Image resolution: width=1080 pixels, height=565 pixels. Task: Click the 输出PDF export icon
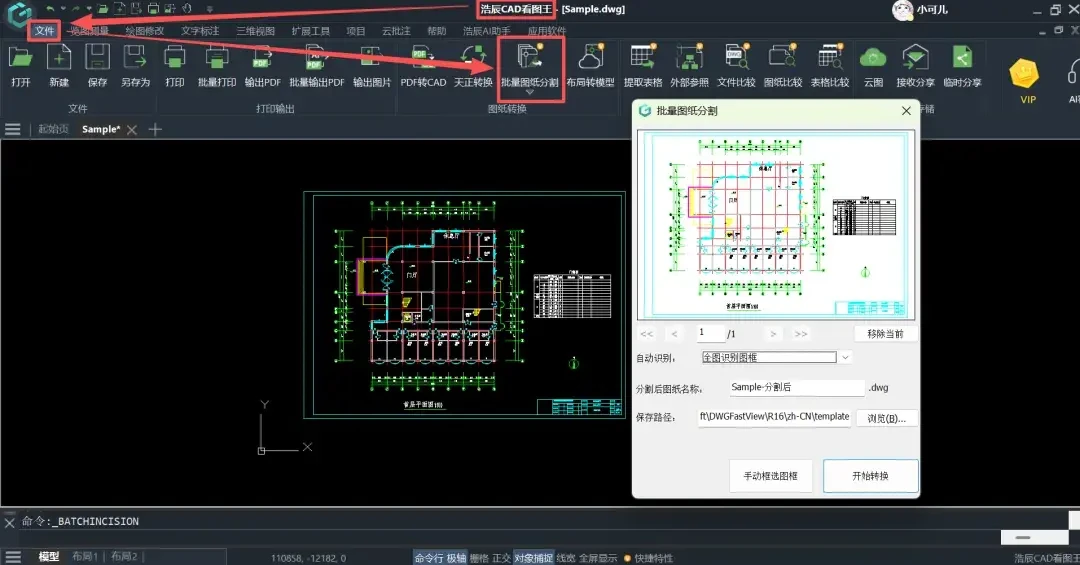pos(262,58)
